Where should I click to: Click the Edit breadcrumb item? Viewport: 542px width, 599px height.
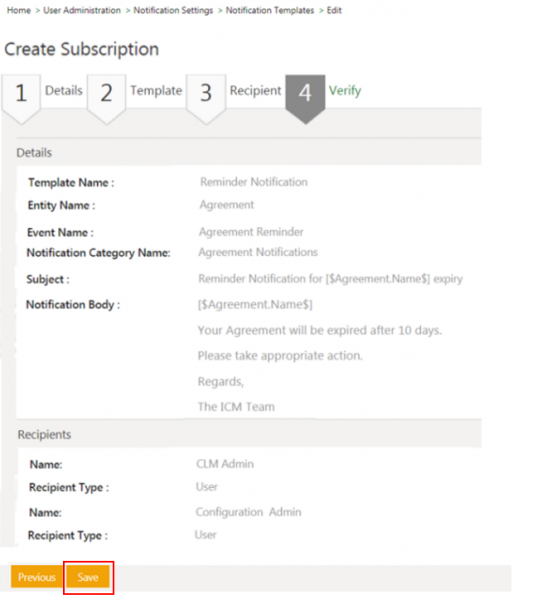(x=334, y=10)
